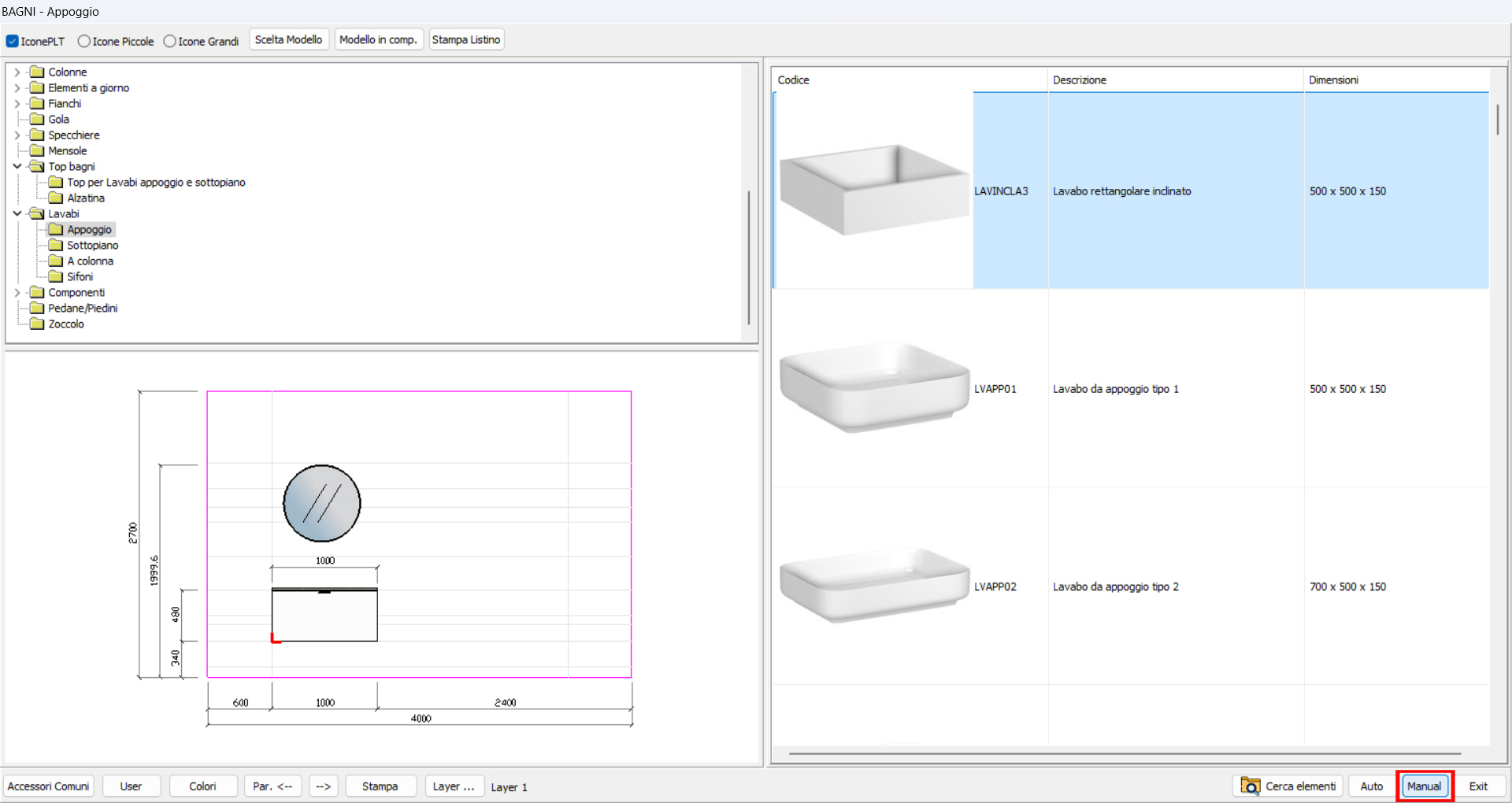The height and width of the screenshot is (803, 1512).
Task: Expand the Specchiere tree node
Action: (17, 135)
